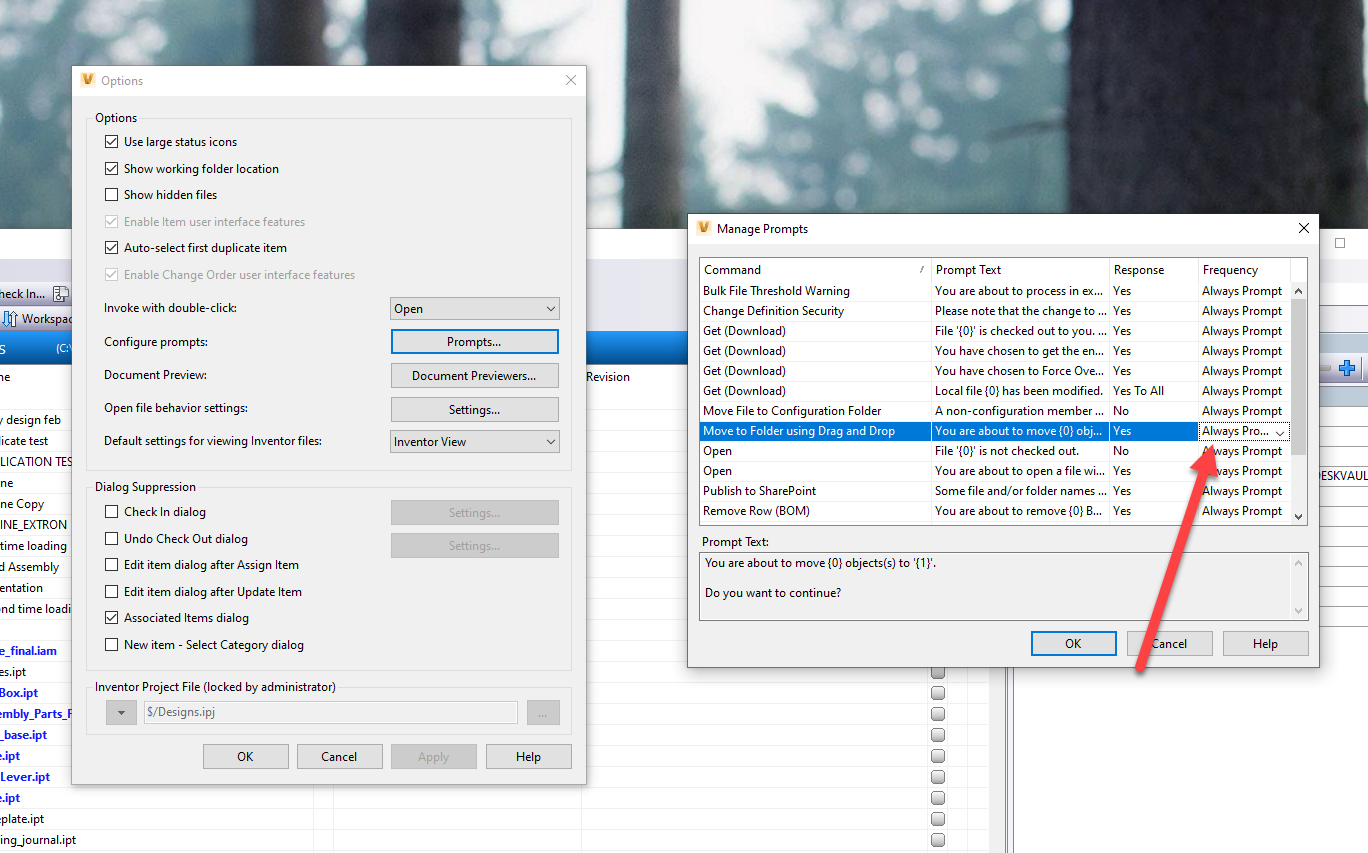
Task: Click OK in the Manage Prompts dialog
Action: [1073, 643]
